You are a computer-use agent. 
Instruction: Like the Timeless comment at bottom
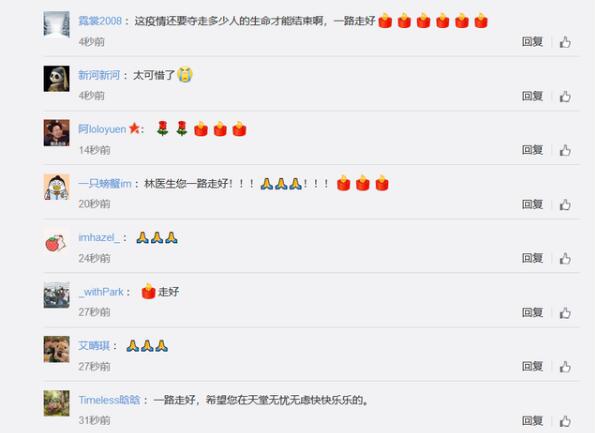(x=565, y=421)
